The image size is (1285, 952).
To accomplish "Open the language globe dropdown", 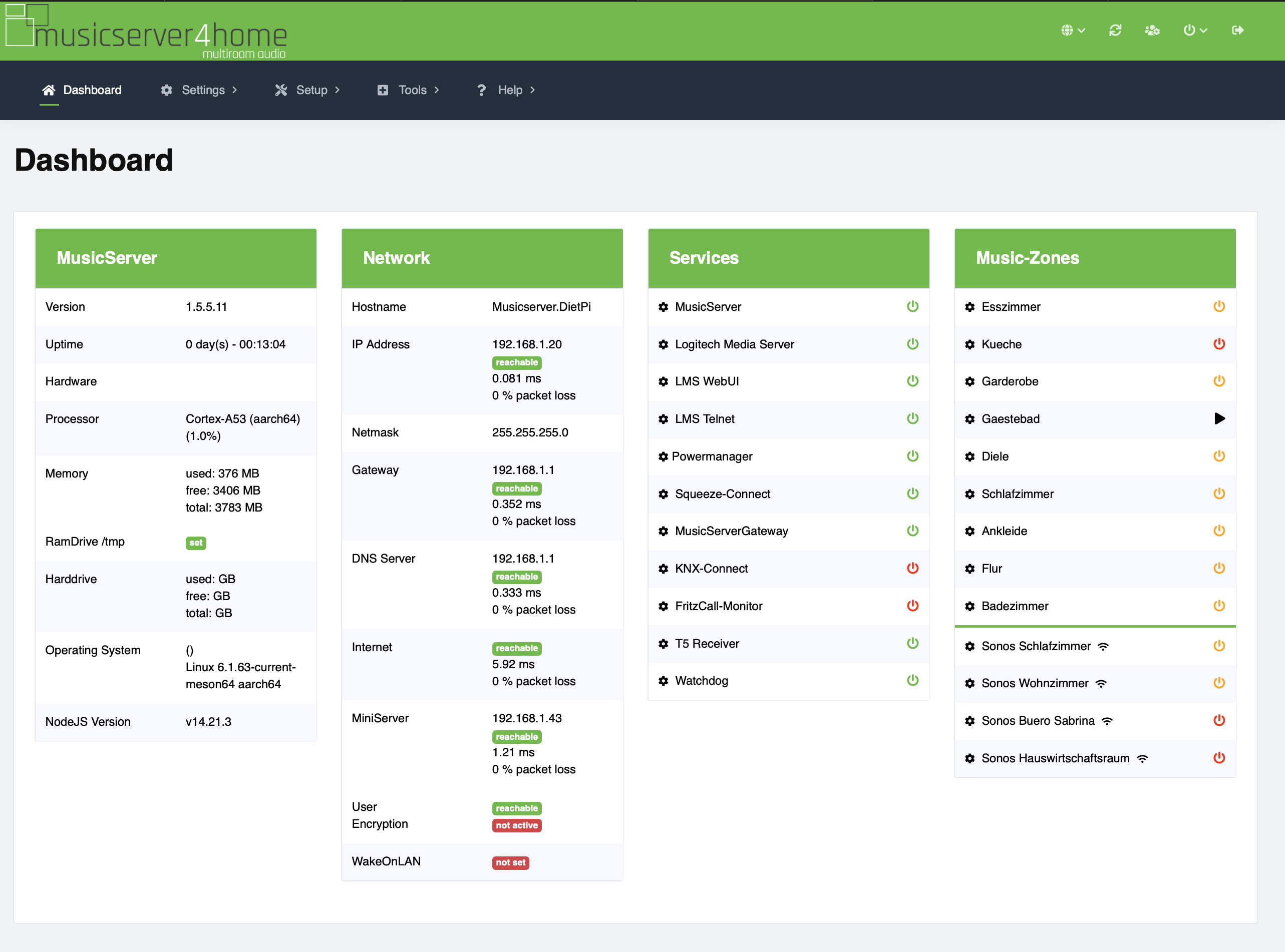I will (x=1072, y=30).
